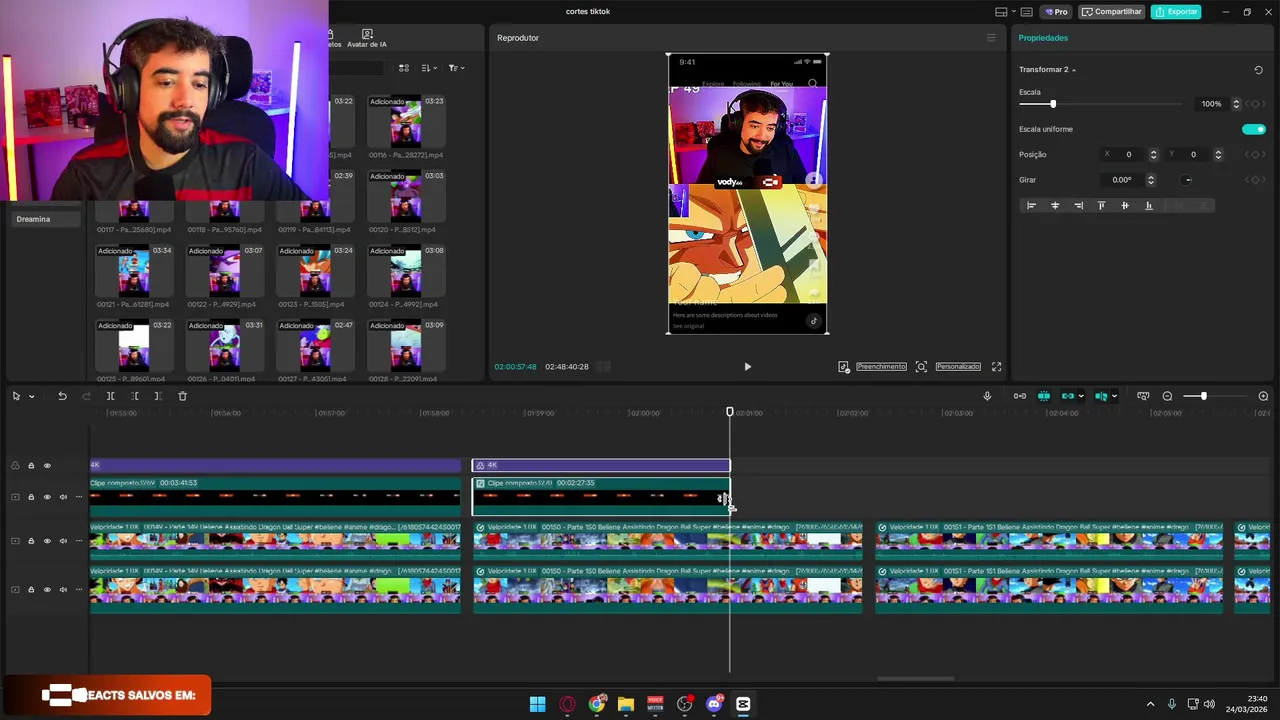The width and height of the screenshot is (1280, 720).
Task: Add keyframe for Girar
Action: (x=1254, y=180)
